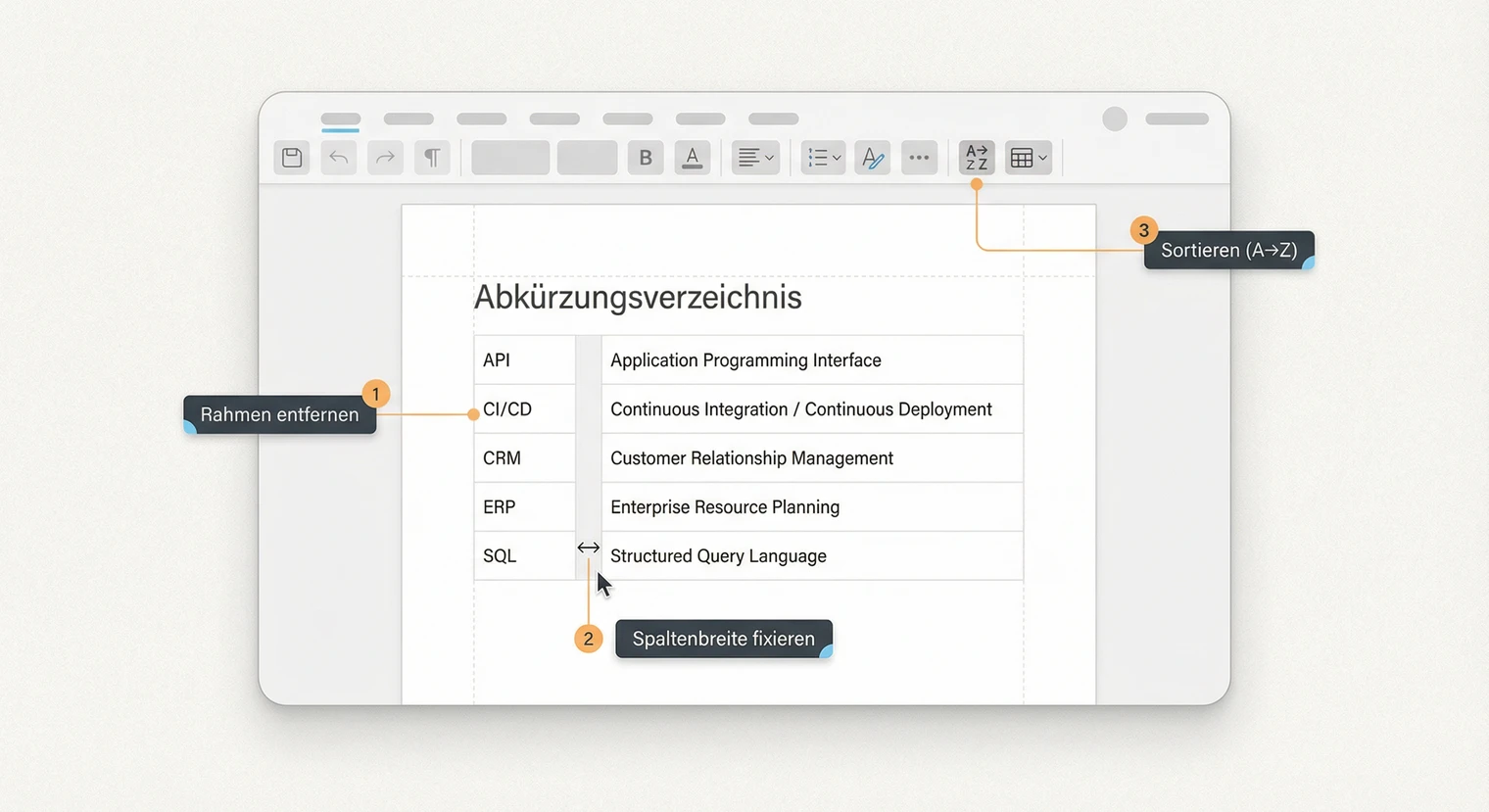Image resolution: width=1489 pixels, height=812 pixels.
Task: Click the Rahmen entfernen callout label
Action: [x=279, y=415]
